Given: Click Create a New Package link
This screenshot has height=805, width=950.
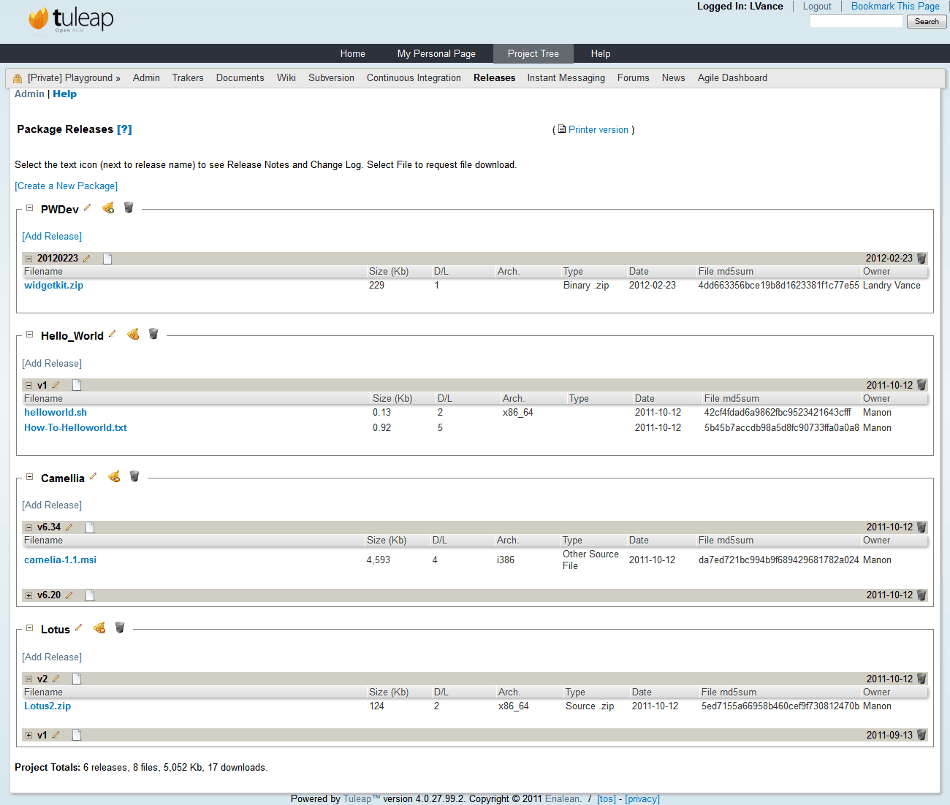Looking at the screenshot, I should click(x=65, y=186).
